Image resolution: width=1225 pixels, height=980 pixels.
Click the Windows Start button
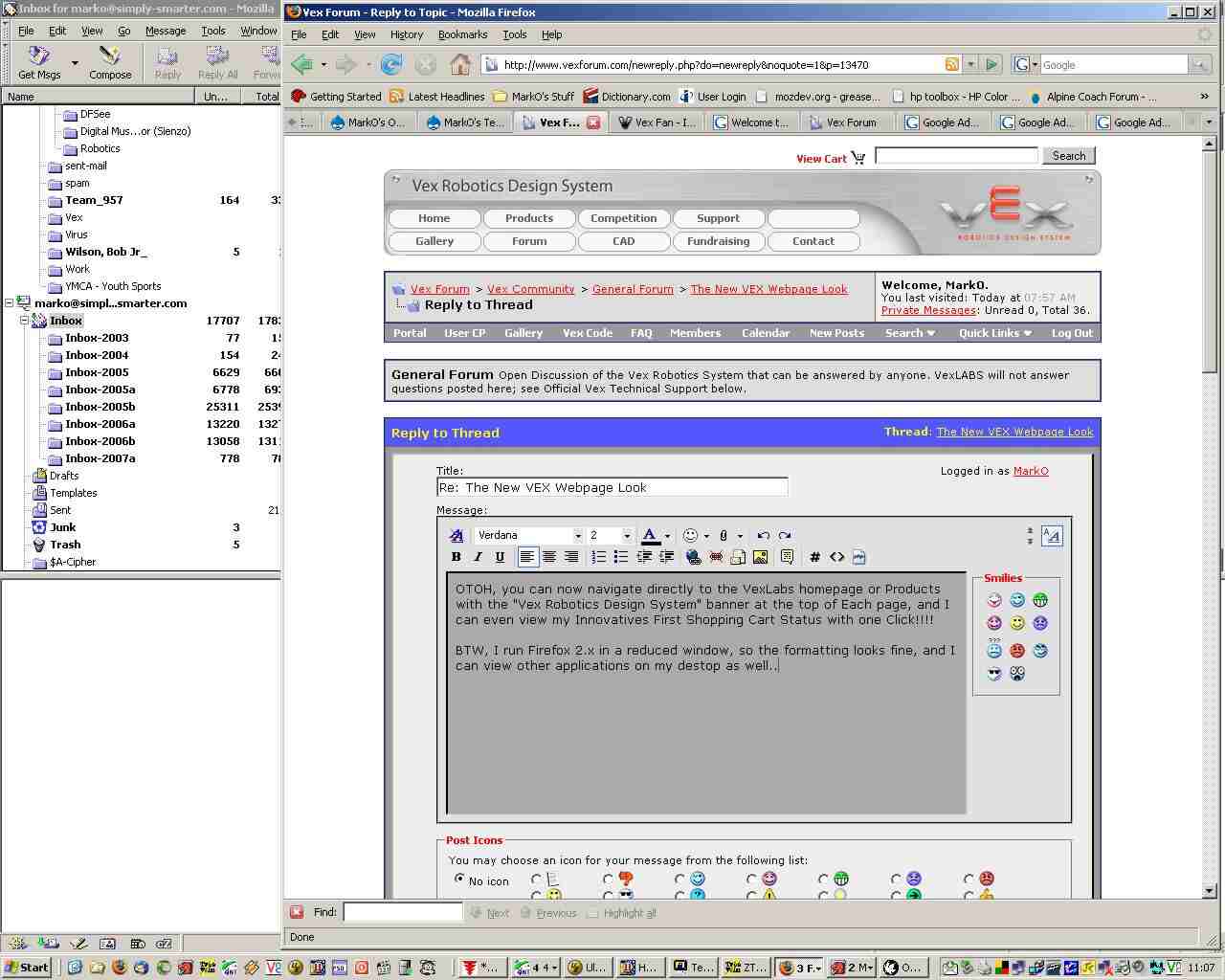(26, 968)
